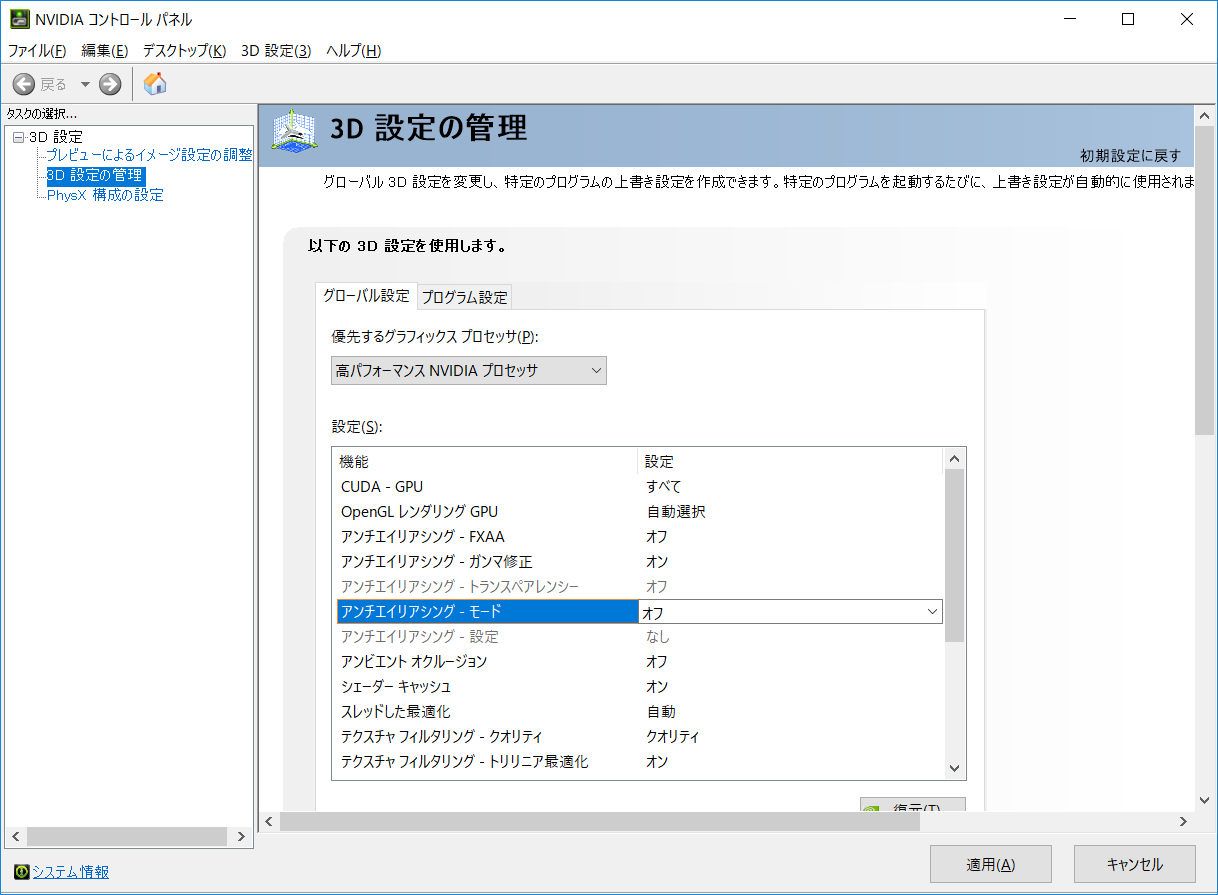Click the 自動選択 value for OpenGL

pos(676,512)
